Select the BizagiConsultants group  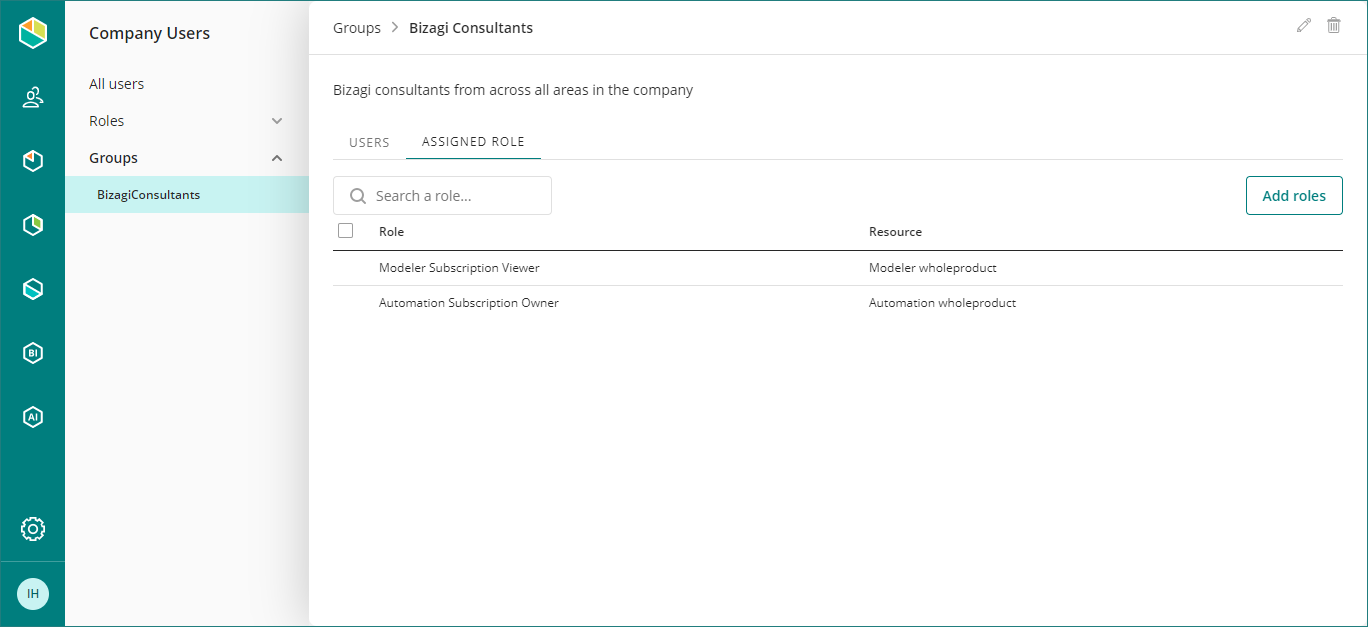click(x=187, y=195)
